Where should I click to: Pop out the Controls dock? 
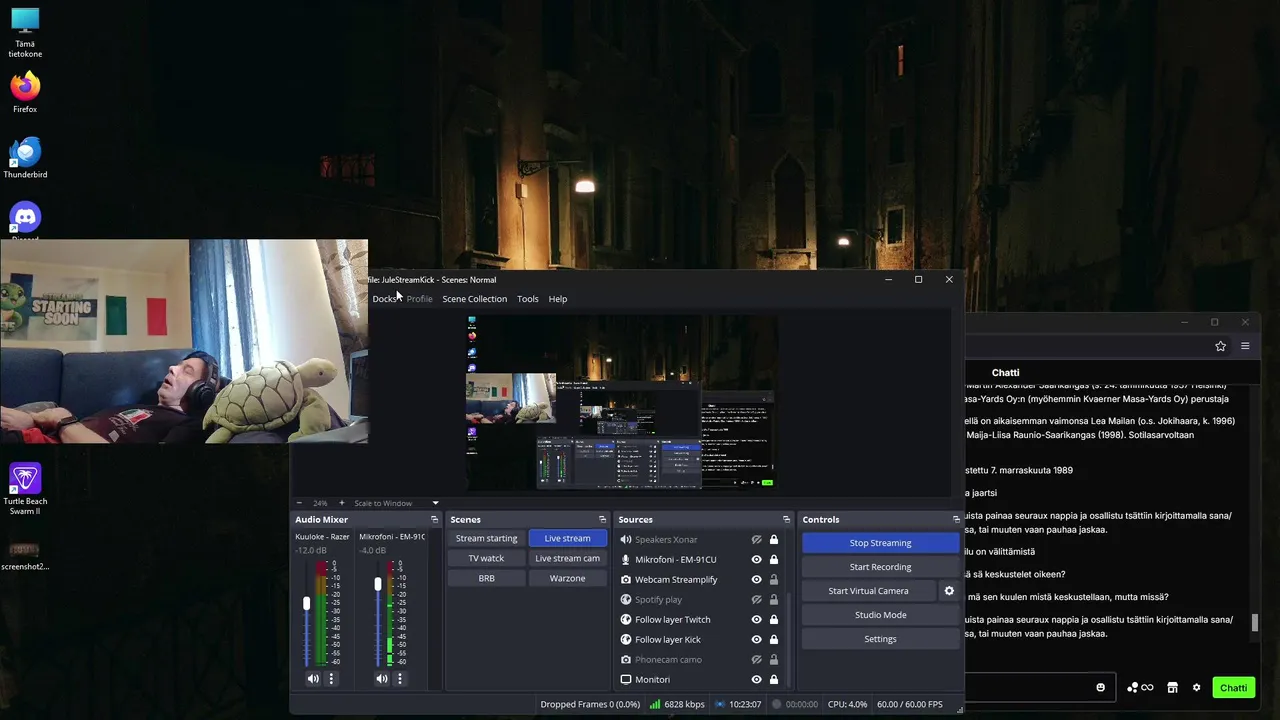[956, 520]
